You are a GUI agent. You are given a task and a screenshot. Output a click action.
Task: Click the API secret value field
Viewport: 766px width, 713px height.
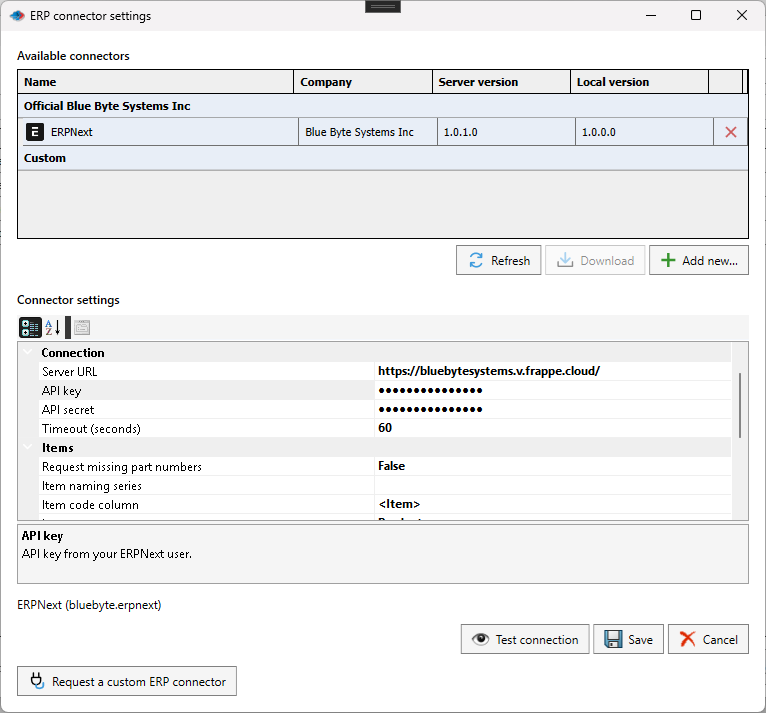[553, 410]
